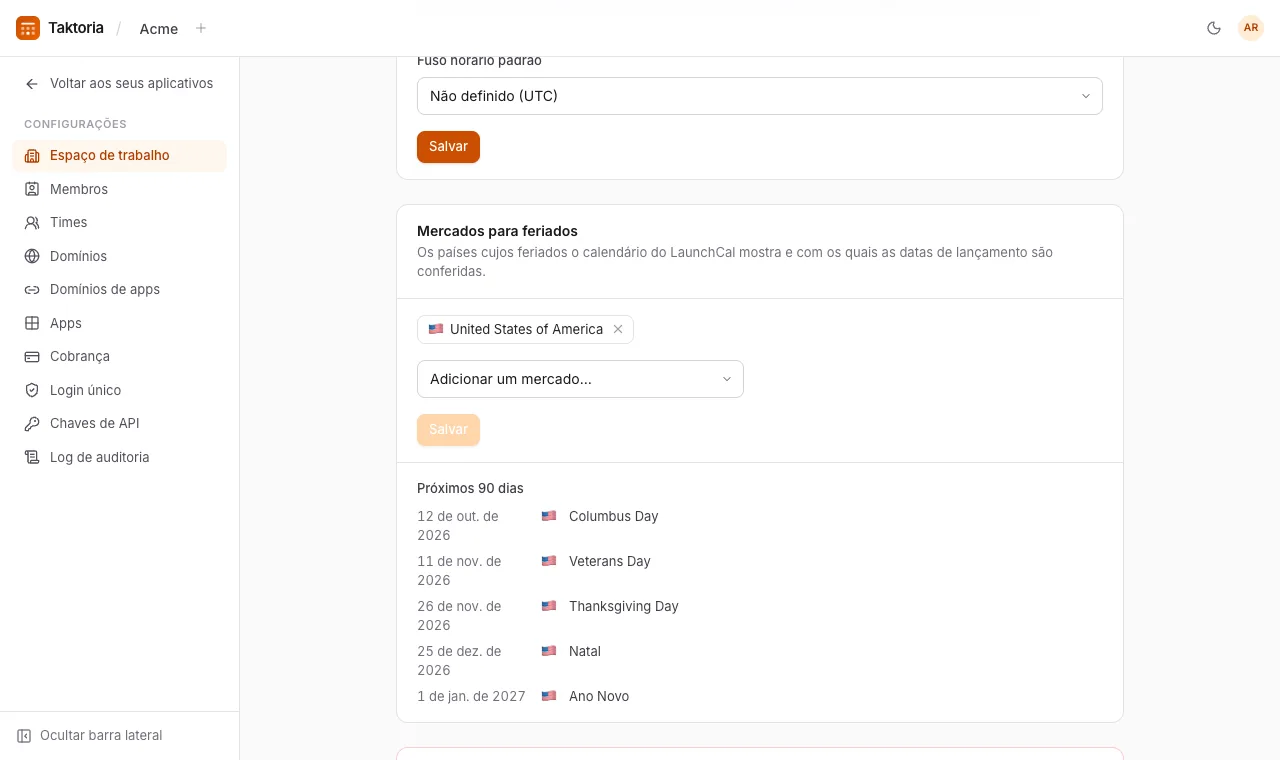This screenshot has height=760, width=1280.
Task: Go back via Voltar aos seus aplicativos
Action: 120,84
